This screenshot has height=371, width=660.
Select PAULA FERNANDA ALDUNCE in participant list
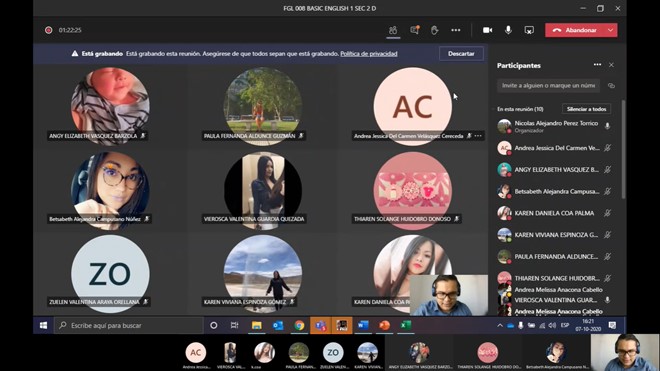click(554, 256)
